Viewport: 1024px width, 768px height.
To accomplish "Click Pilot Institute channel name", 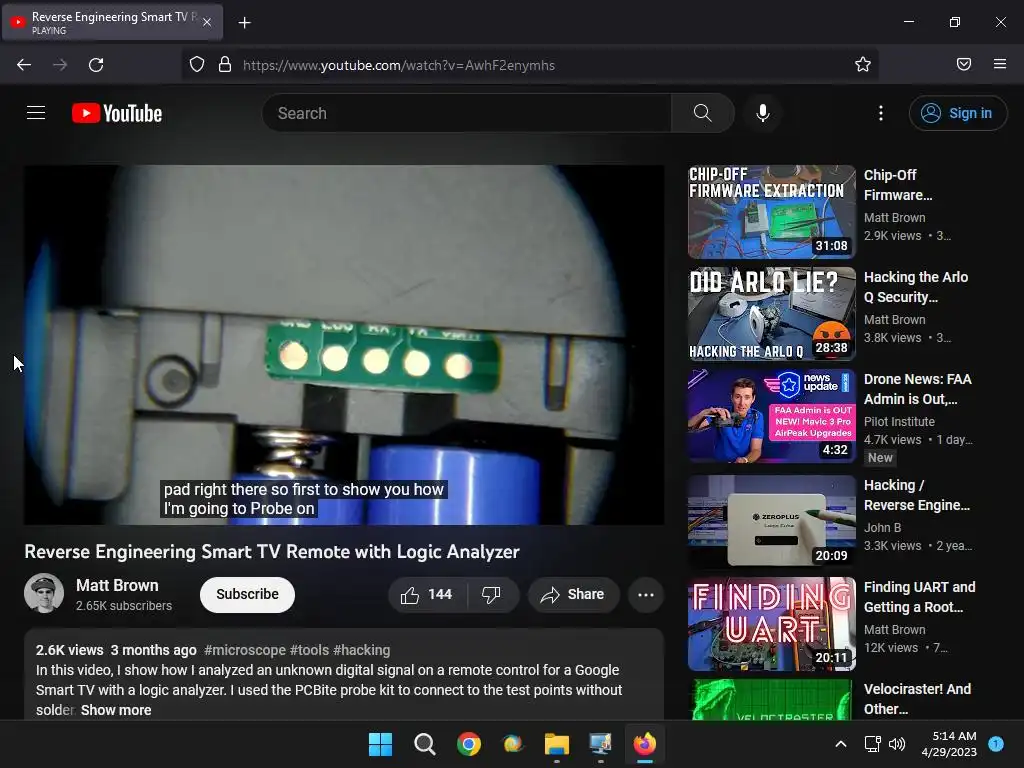I will [899, 421].
